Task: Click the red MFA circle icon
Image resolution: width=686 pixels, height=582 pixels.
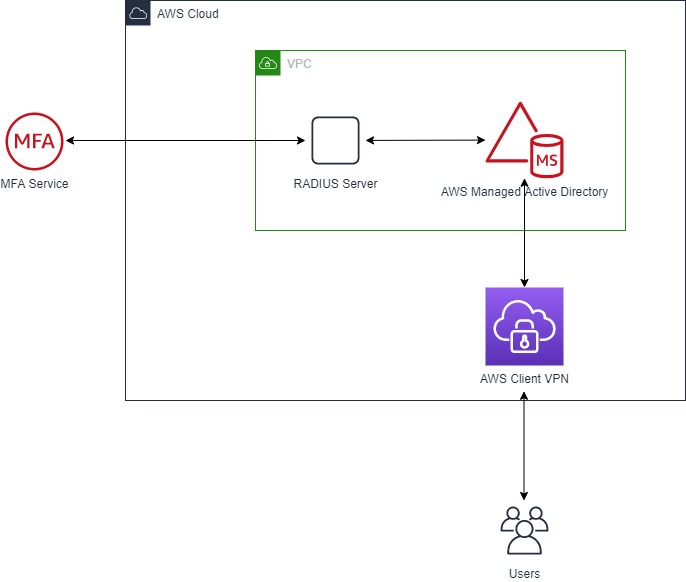Action: point(34,141)
